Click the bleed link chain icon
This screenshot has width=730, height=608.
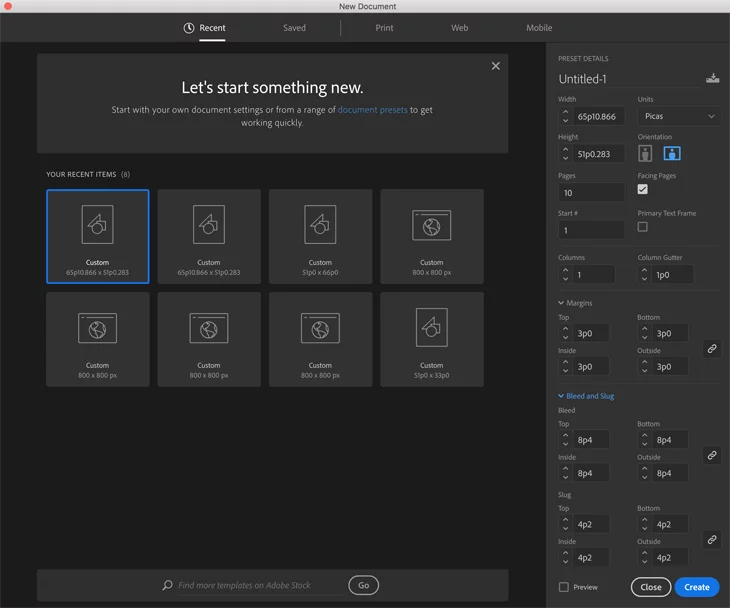(x=712, y=455)
